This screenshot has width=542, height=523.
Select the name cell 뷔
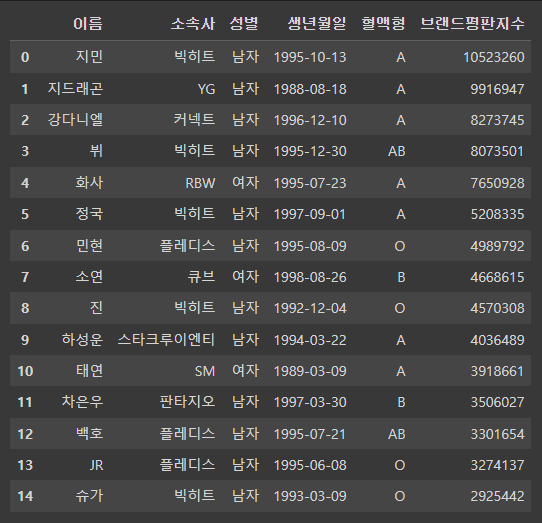(96, 151)
